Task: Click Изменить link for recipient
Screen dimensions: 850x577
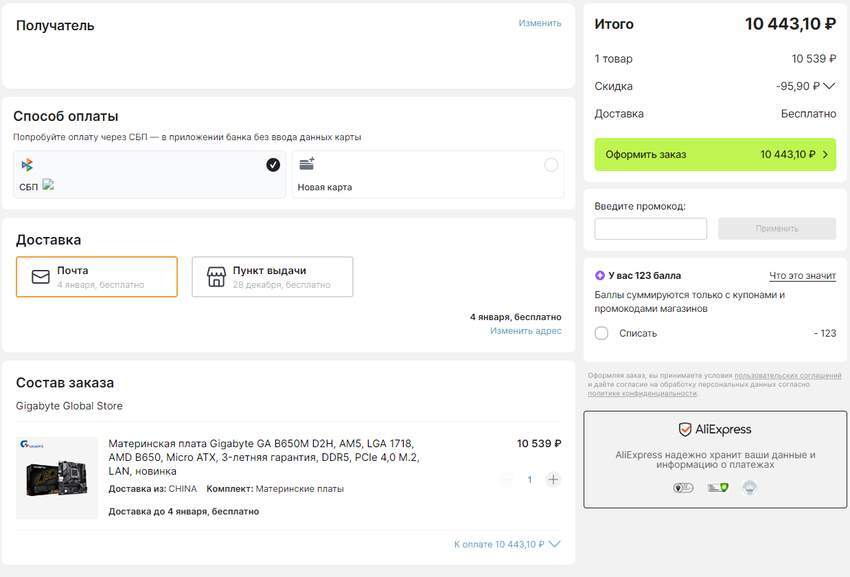Action: coord(539,23)
